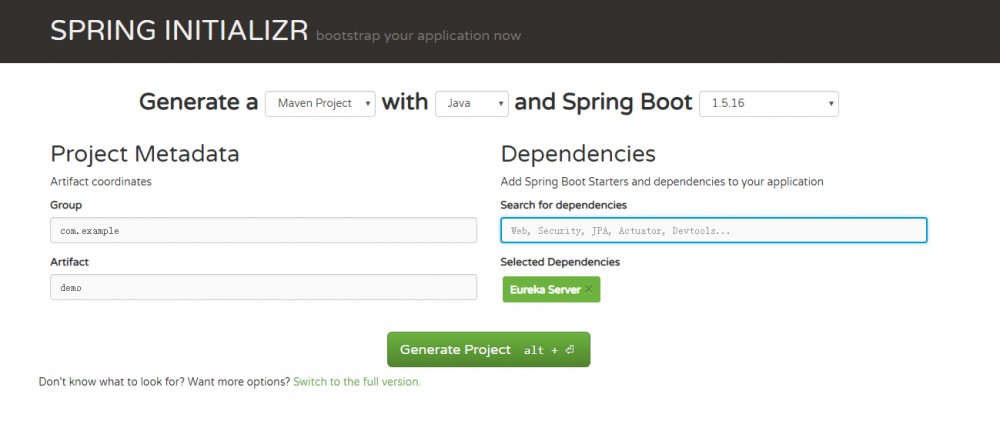Expand the Java language dropdown

tap(471, 103)
